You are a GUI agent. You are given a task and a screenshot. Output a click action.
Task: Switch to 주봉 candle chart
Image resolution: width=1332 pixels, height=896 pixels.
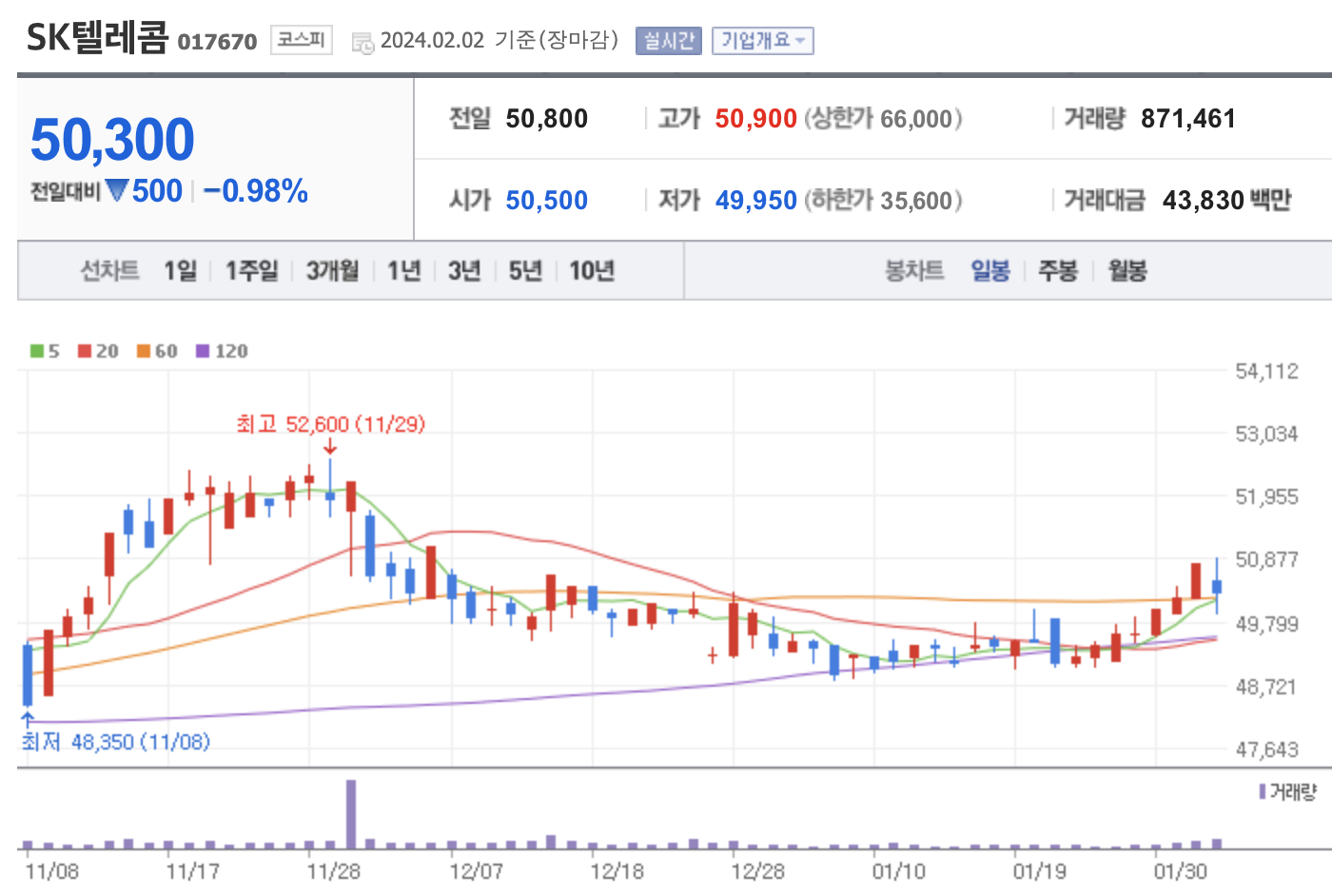pos(1058,271)
